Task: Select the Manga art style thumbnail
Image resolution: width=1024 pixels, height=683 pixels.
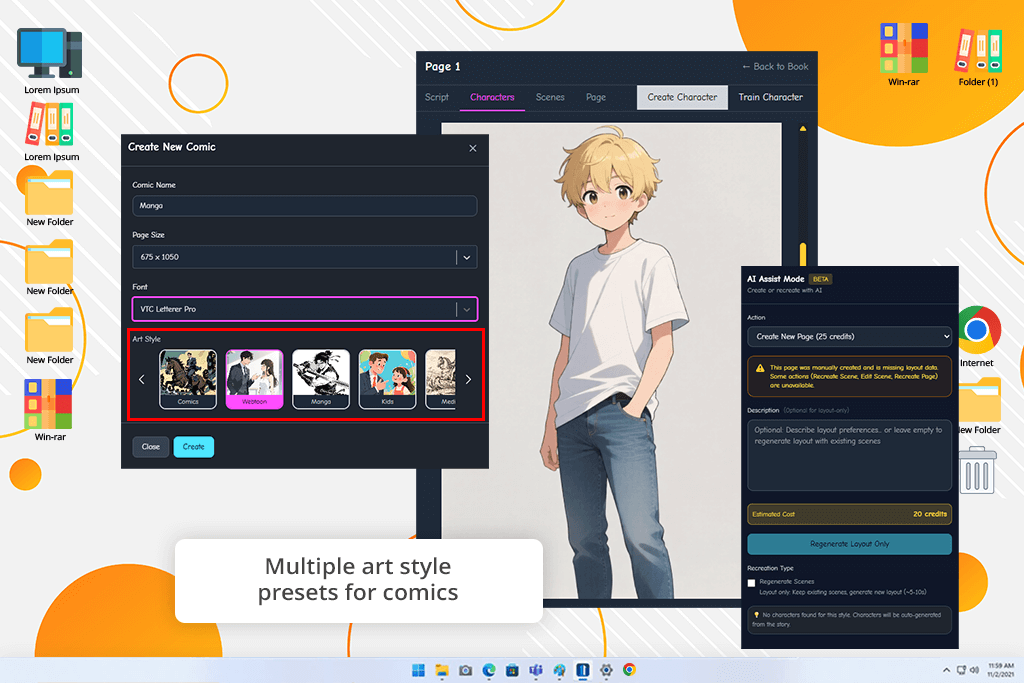Action: tap(321, 379)
